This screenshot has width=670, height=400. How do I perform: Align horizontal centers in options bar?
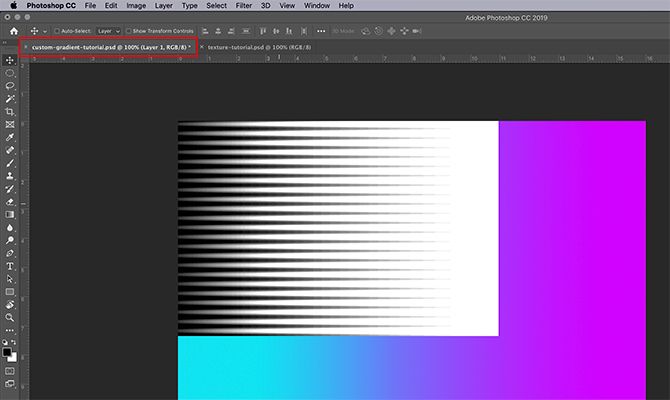point(218,31)
